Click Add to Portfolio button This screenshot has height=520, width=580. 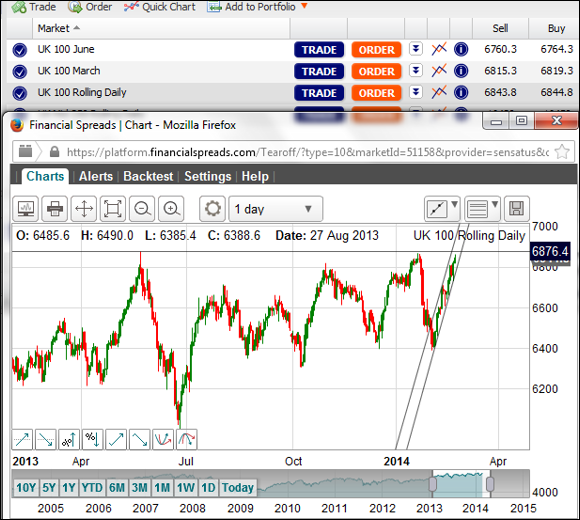[252, 7]
